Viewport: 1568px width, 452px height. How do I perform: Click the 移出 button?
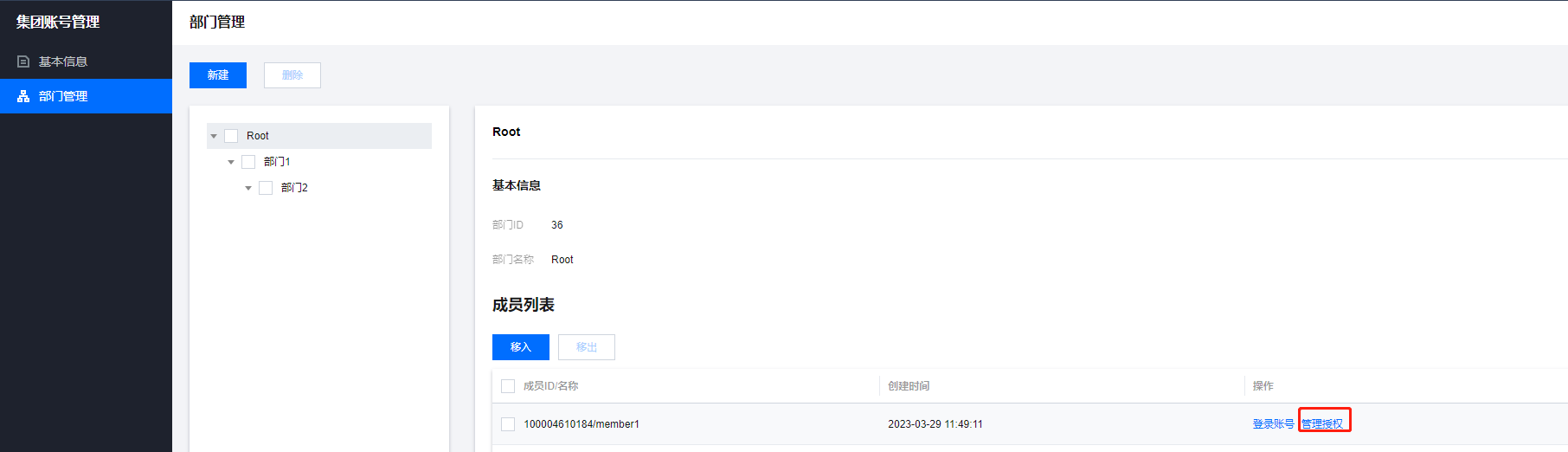coord(586,347)
